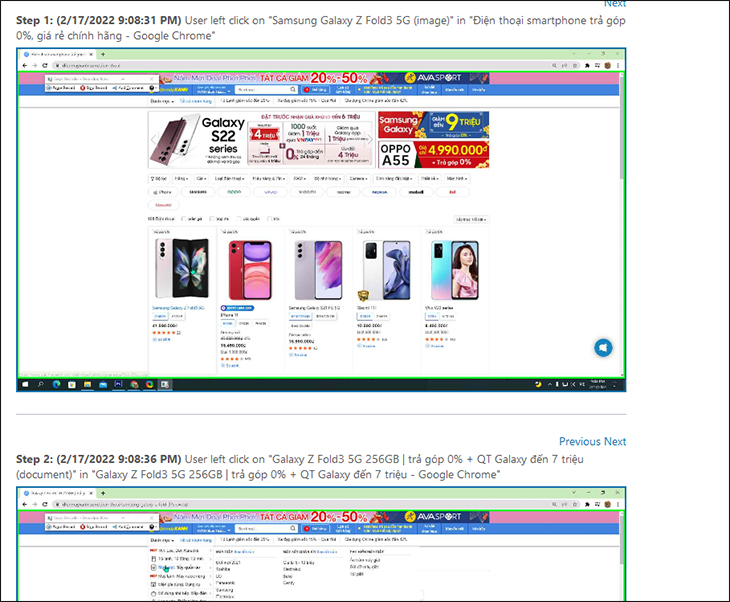Open the 'Camera' filter dropdown
730x602 pixels.
[358, 178]
